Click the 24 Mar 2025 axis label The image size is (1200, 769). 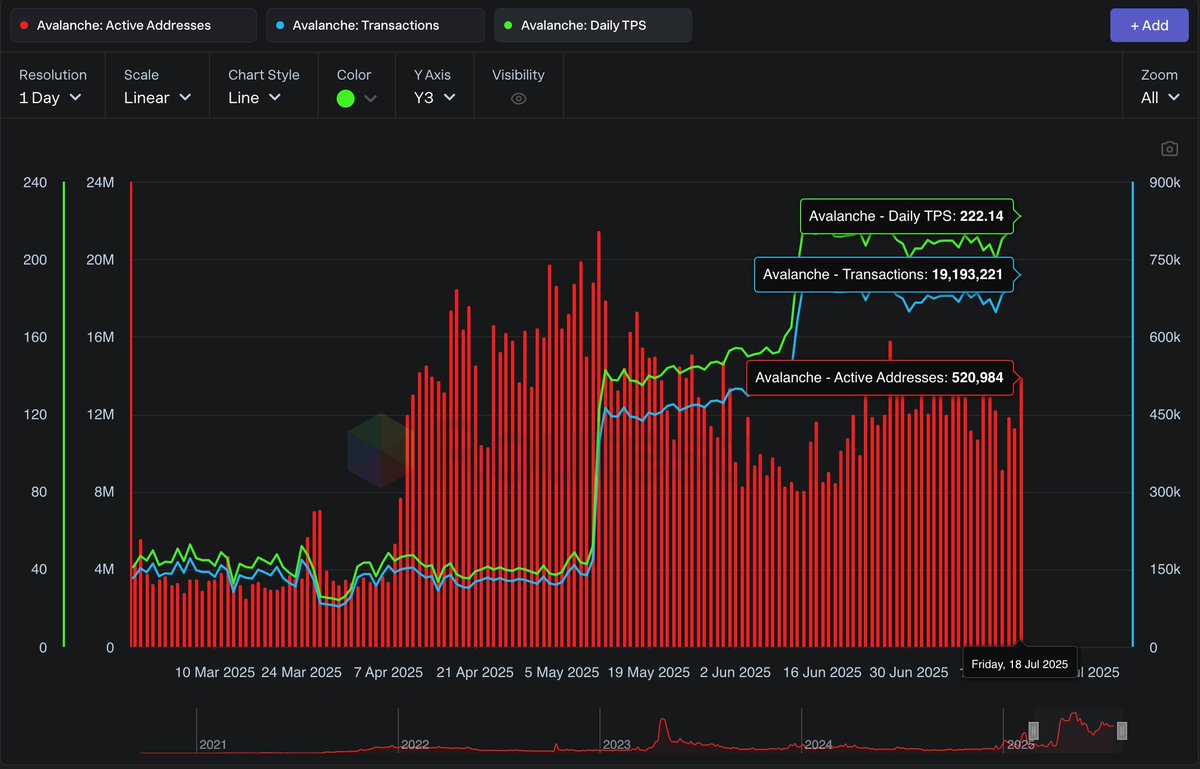click(x=302, y=673)
